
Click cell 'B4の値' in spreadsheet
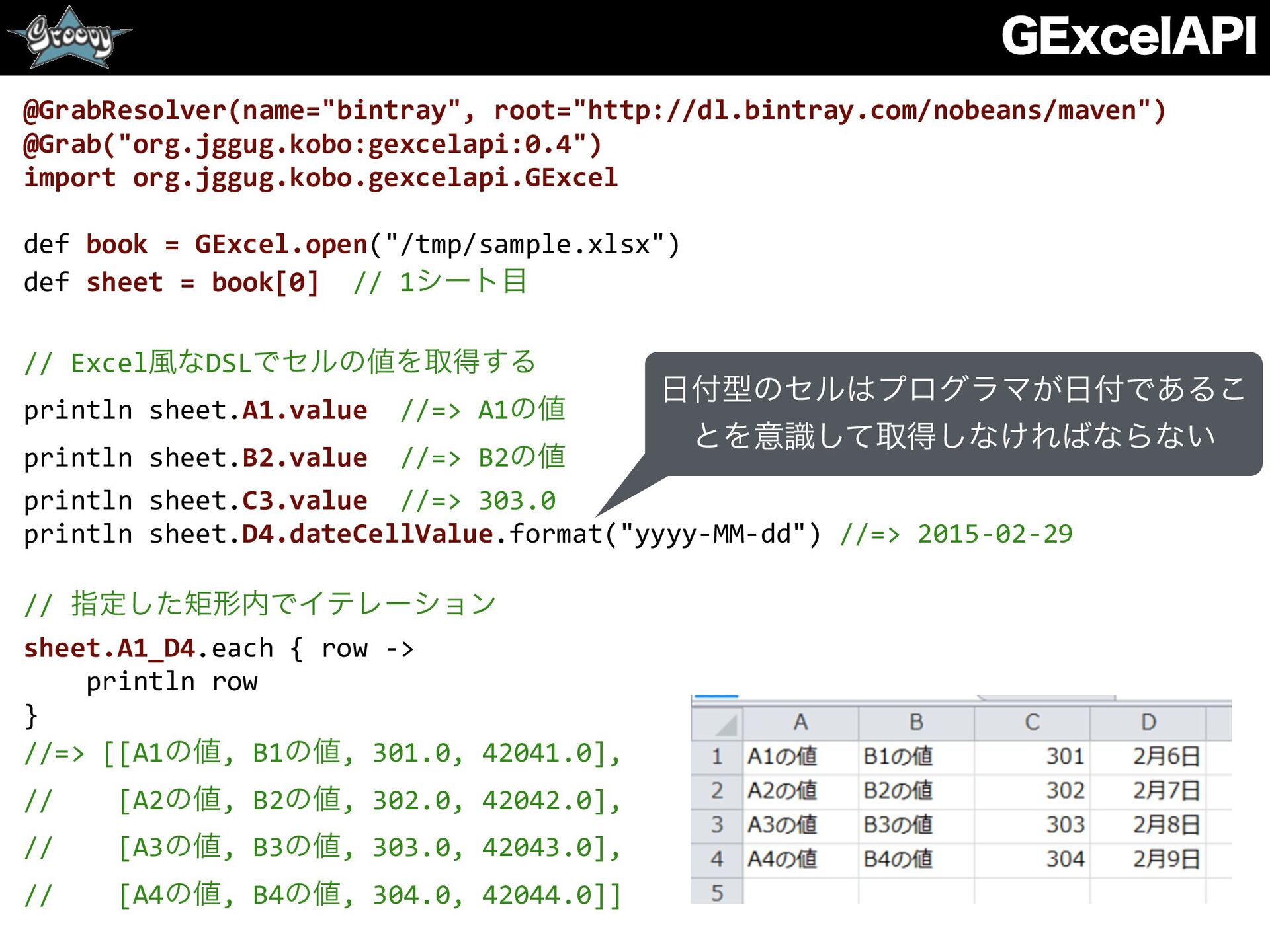916,860
